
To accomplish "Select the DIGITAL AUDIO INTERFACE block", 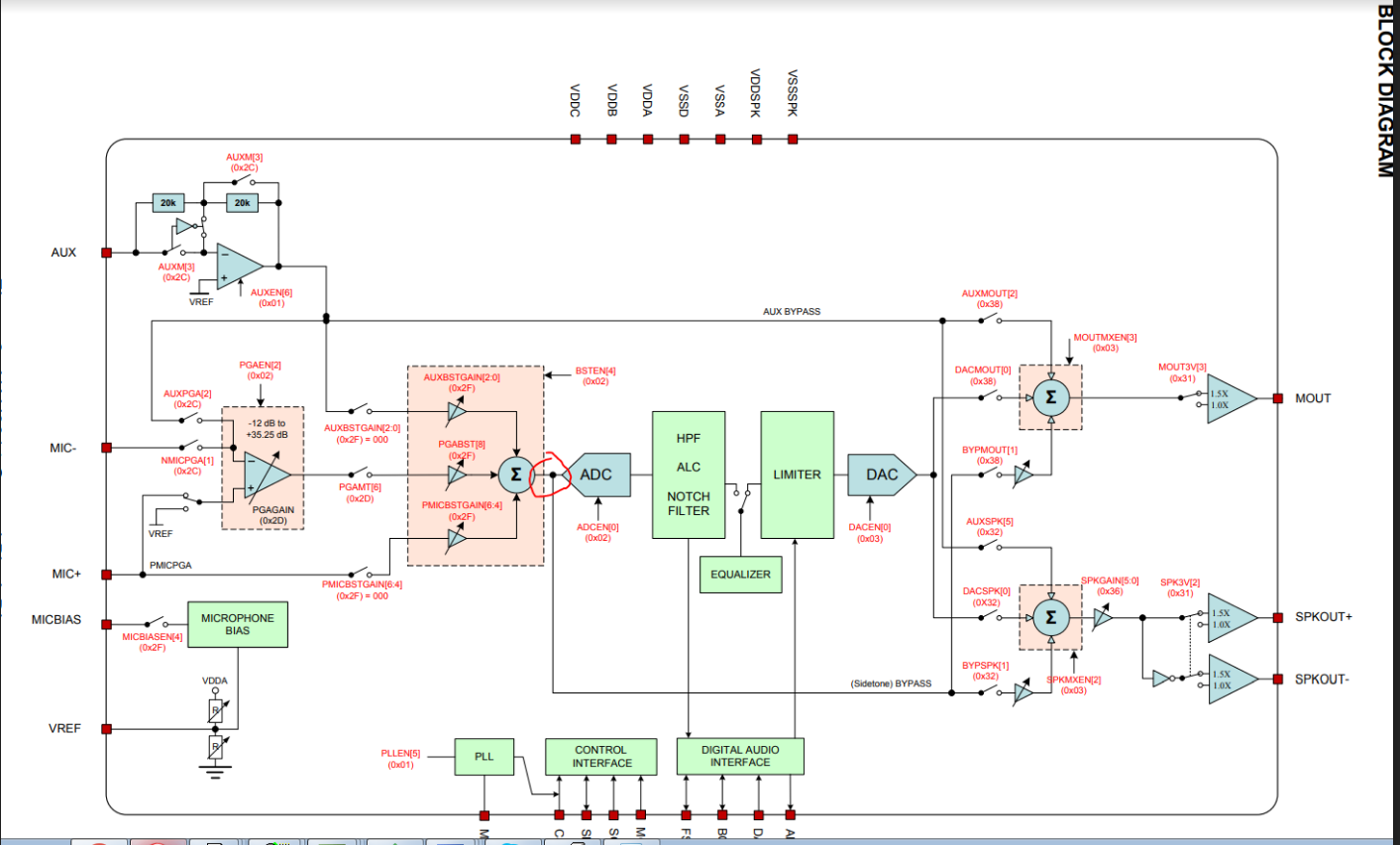I will coord(740,757).
